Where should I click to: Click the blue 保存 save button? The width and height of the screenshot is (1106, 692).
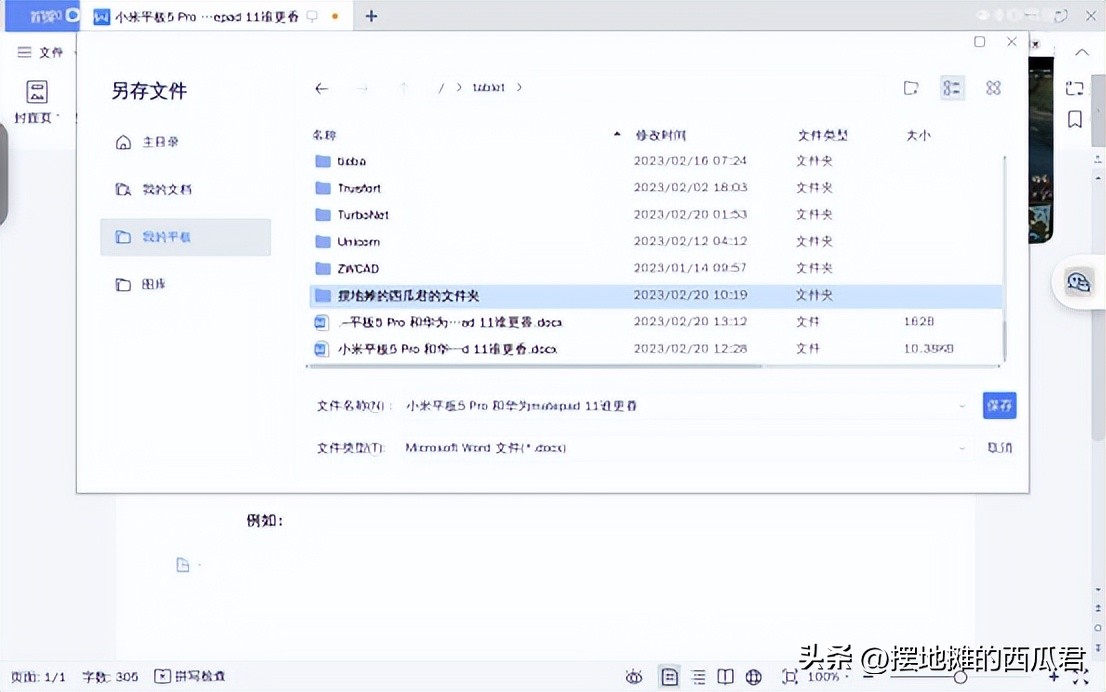coord(999,406)
